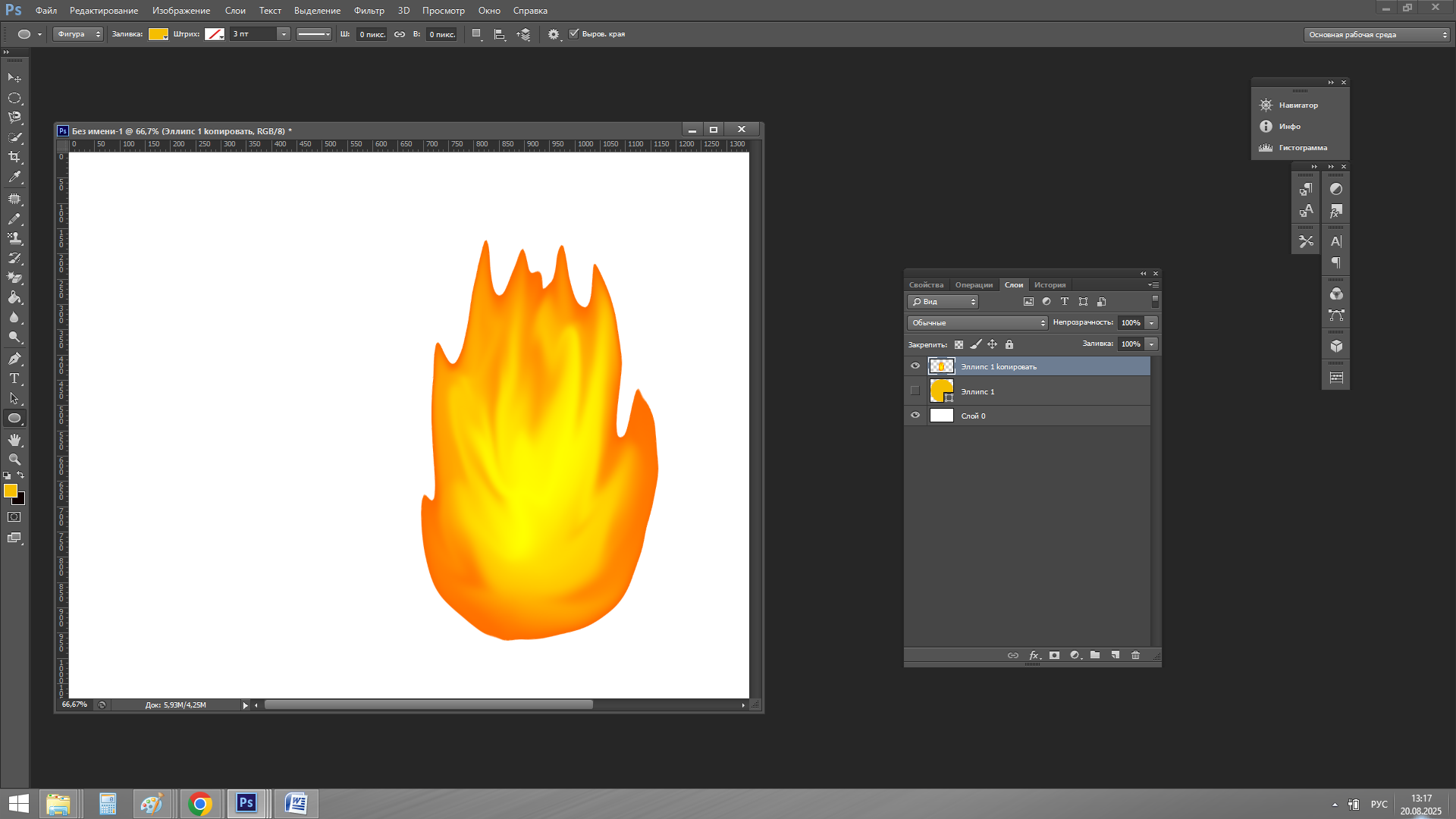The width and height of the screenshot is (1456, 819).
Task: Show the Эллипс 1 layer
Action: (x=915, y=391)
